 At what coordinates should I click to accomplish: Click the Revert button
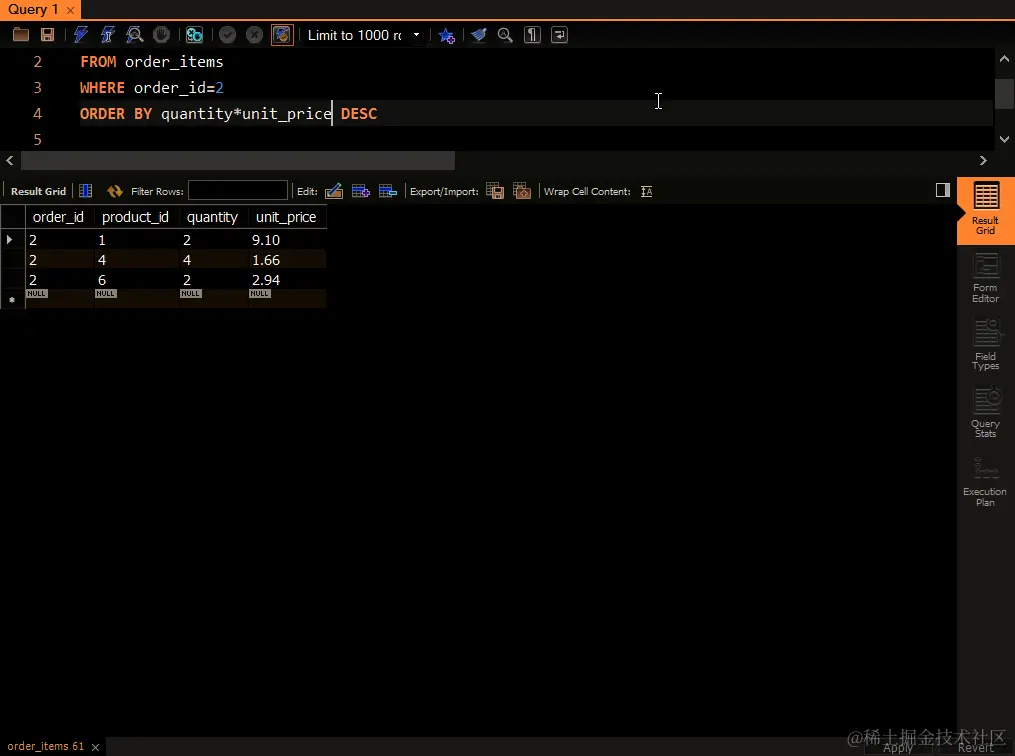coord(976,748)
